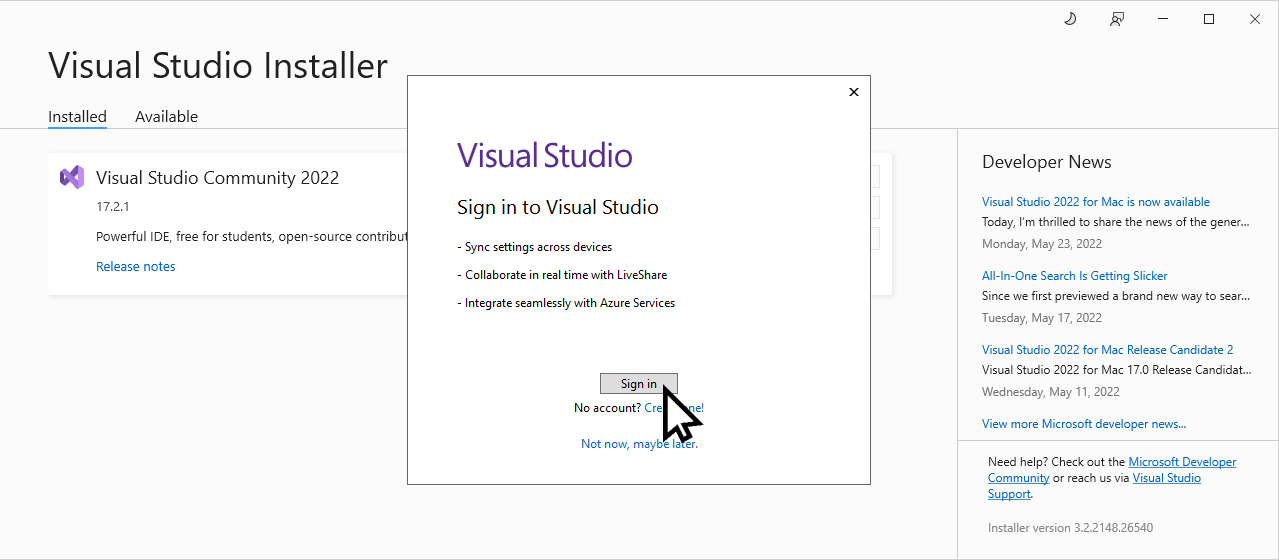Click the Collaborate in real time with LiveShare text
Image resolution: width=1279 pixels, height=560 pixels.
click(562, 275)
